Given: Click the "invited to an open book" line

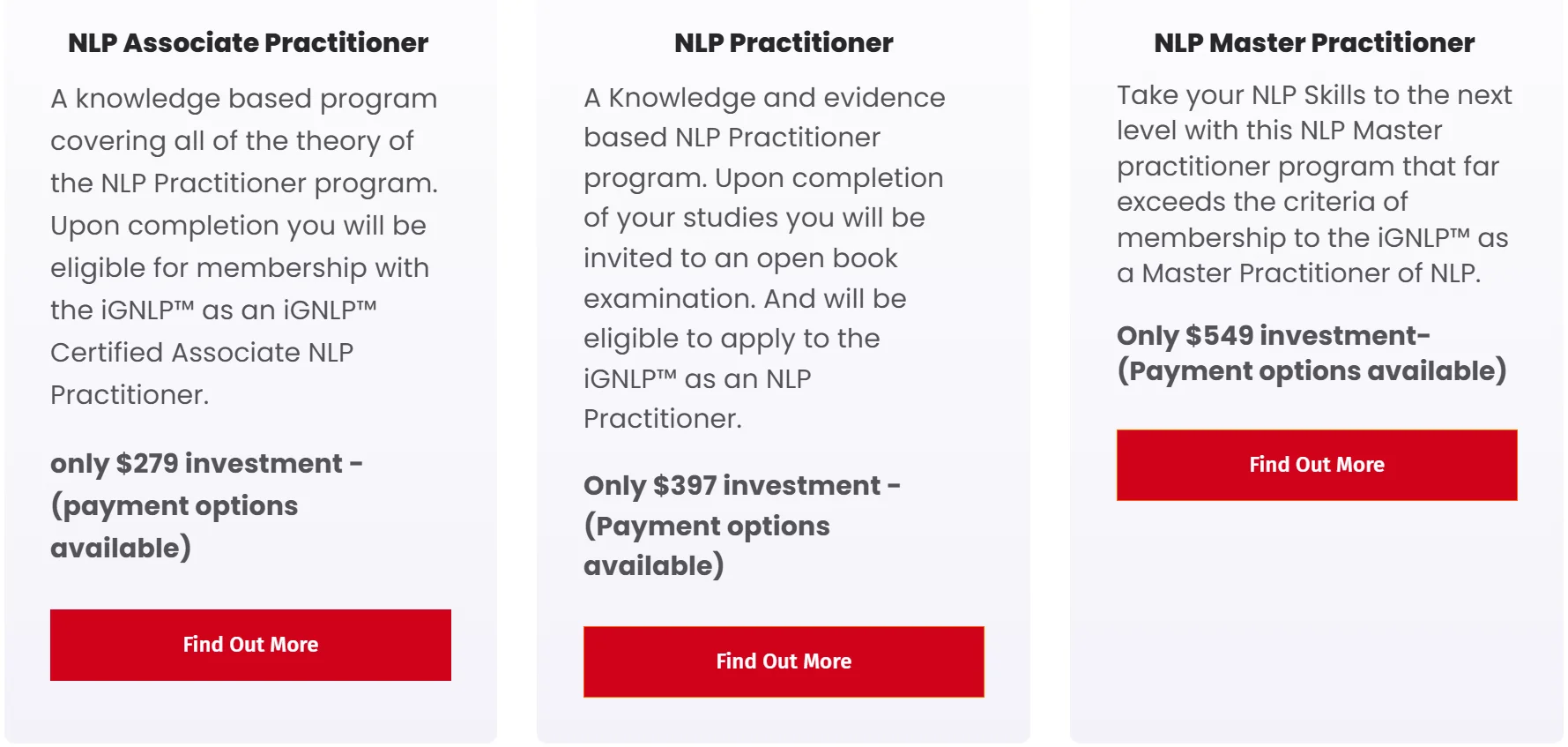Looking at the screenshot, I should coord(740,258).
